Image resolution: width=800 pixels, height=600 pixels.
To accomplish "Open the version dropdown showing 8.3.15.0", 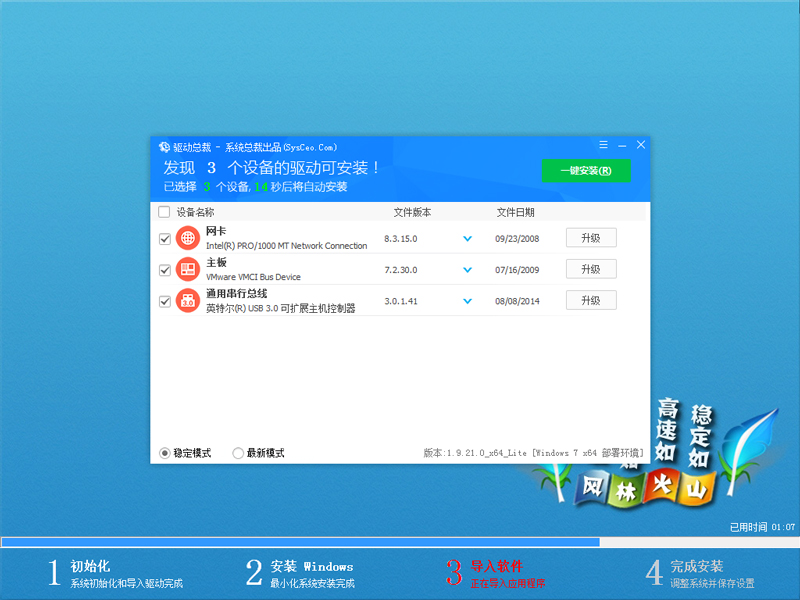I will coord(467,238).
